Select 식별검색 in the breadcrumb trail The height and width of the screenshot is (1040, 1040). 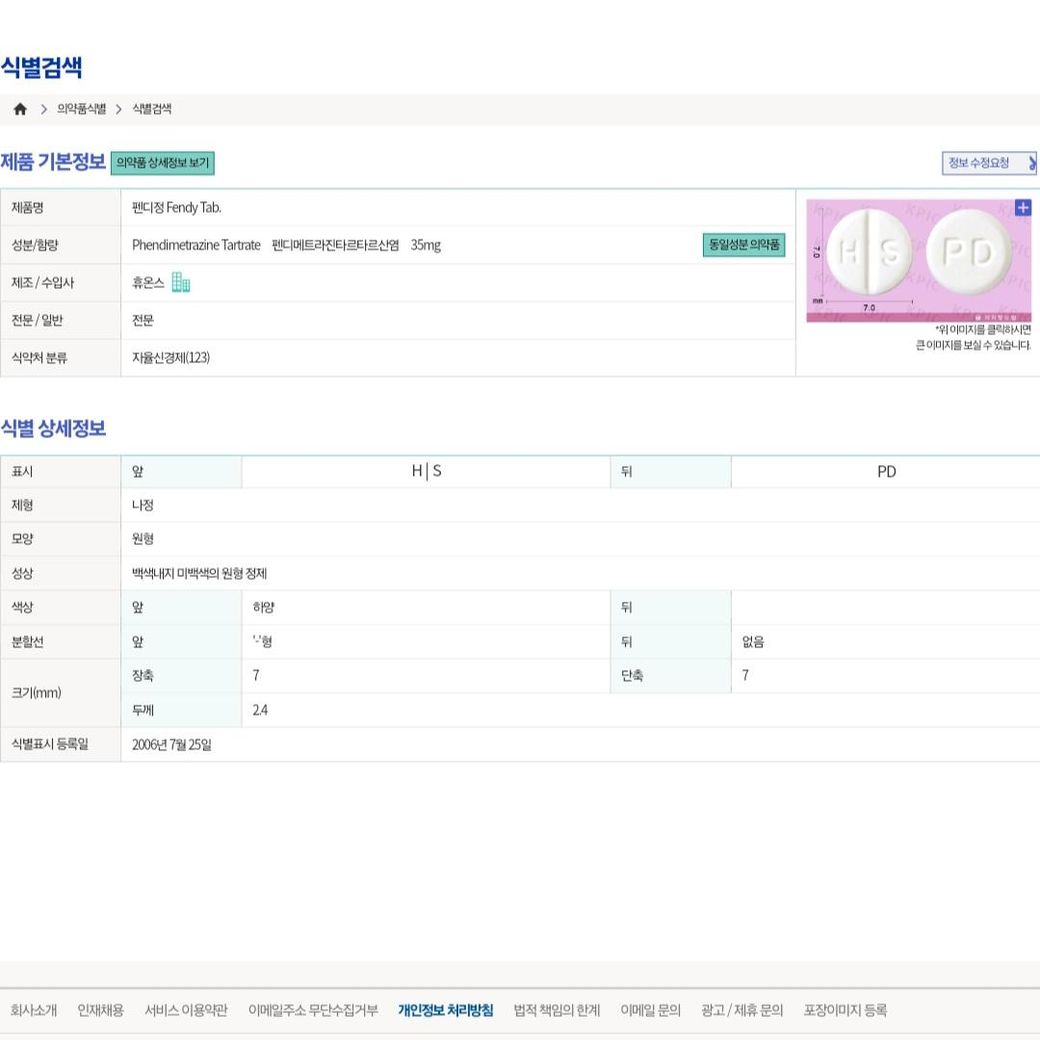point(152,109)
